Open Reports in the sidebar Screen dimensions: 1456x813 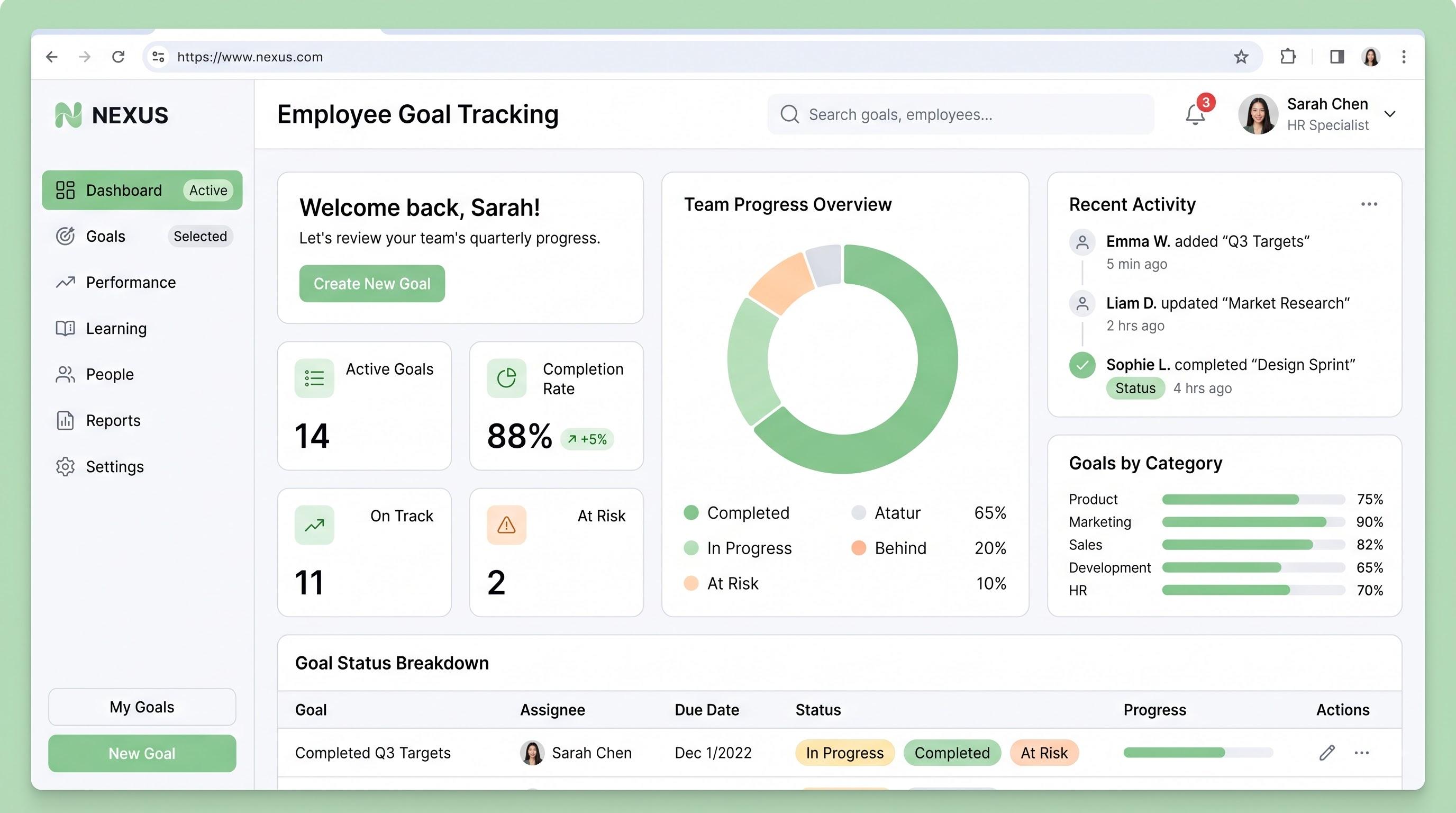142,421
